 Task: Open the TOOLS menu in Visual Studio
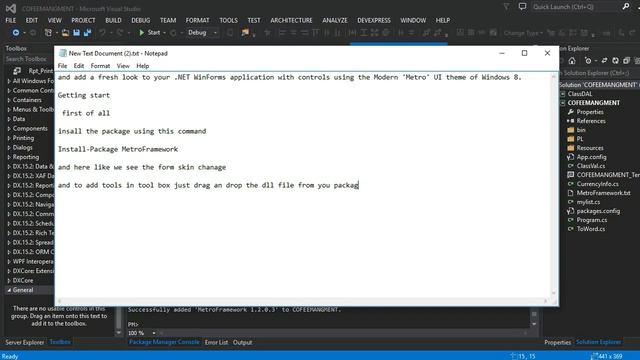228,20
